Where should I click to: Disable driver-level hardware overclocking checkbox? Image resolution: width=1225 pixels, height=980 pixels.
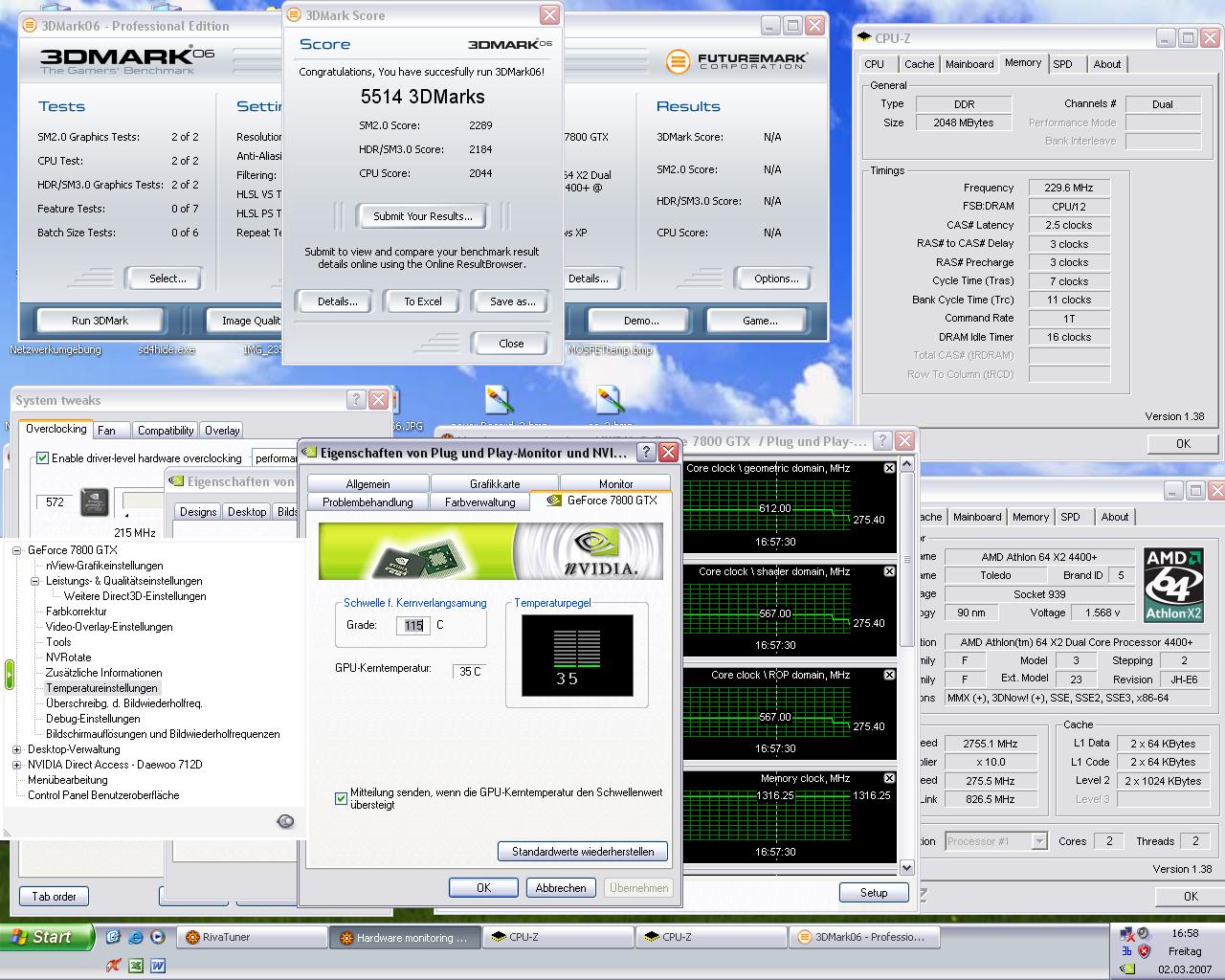[42, 458]
